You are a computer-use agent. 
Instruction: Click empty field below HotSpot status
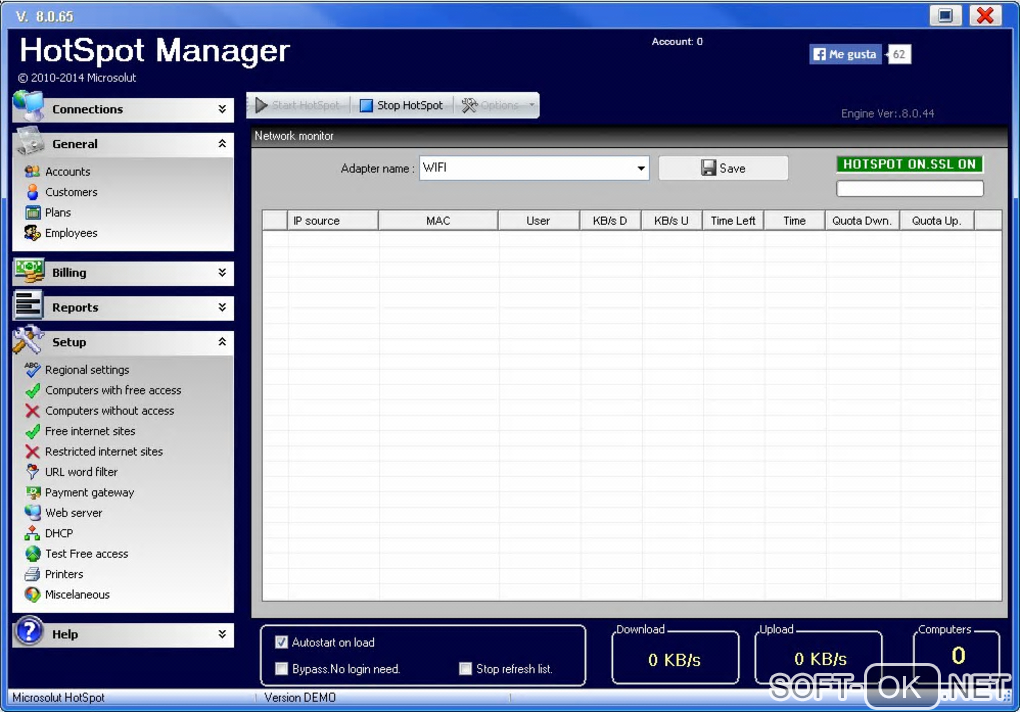(909, 189)
